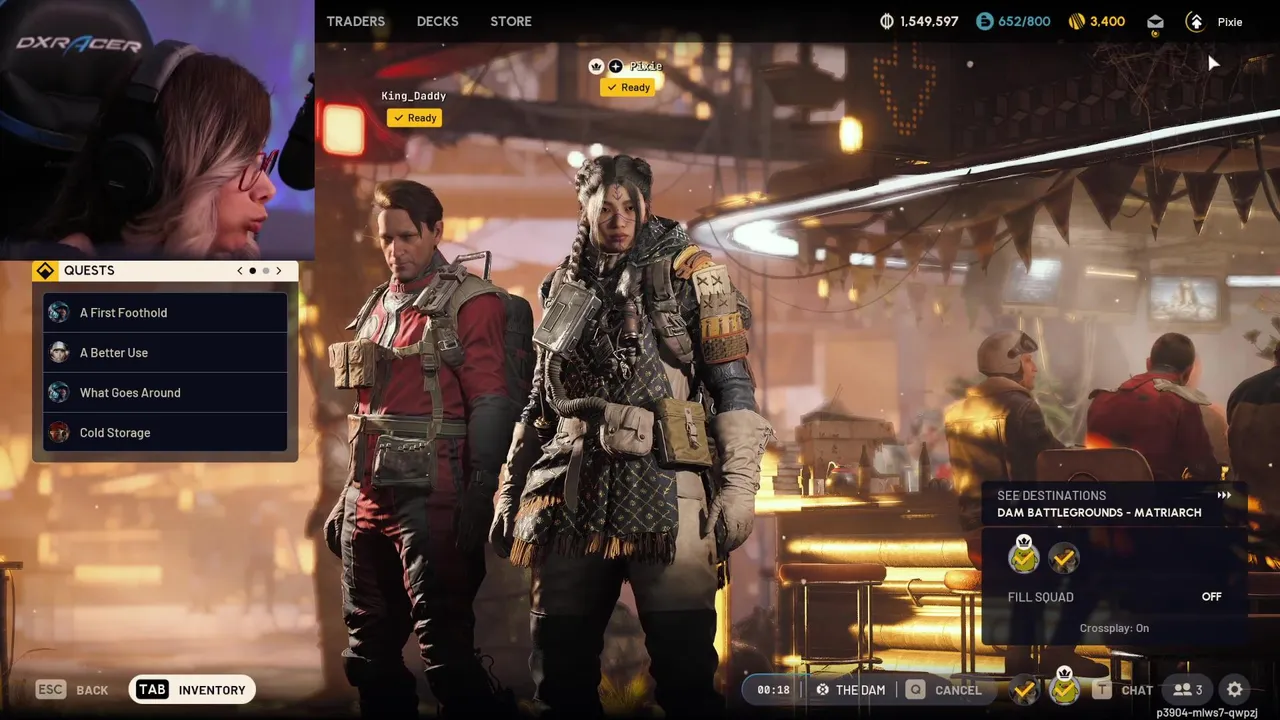
Task: Open SEE DESTINATIONS
Action: point(1051,495)
